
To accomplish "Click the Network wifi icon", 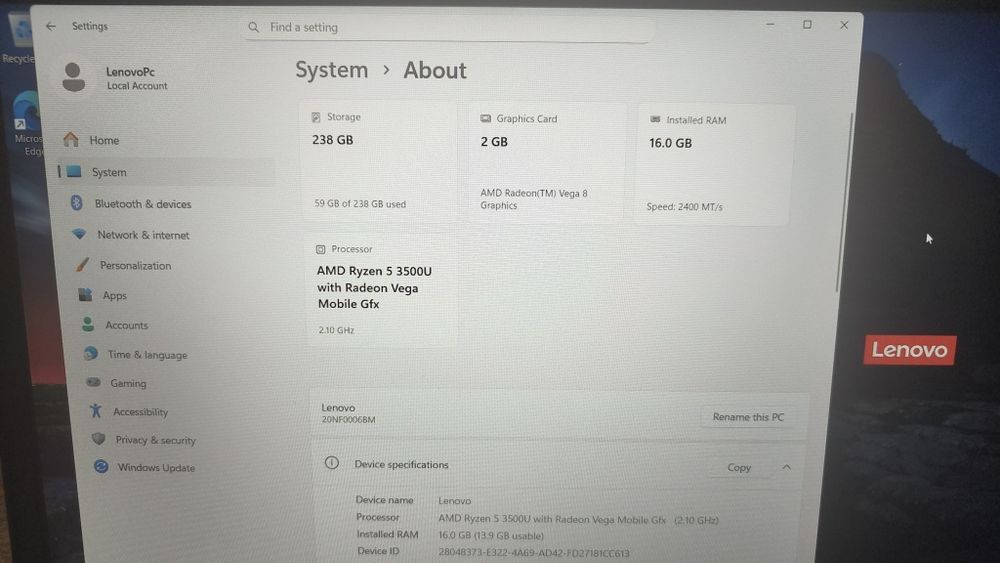I will tap(79, 234).
